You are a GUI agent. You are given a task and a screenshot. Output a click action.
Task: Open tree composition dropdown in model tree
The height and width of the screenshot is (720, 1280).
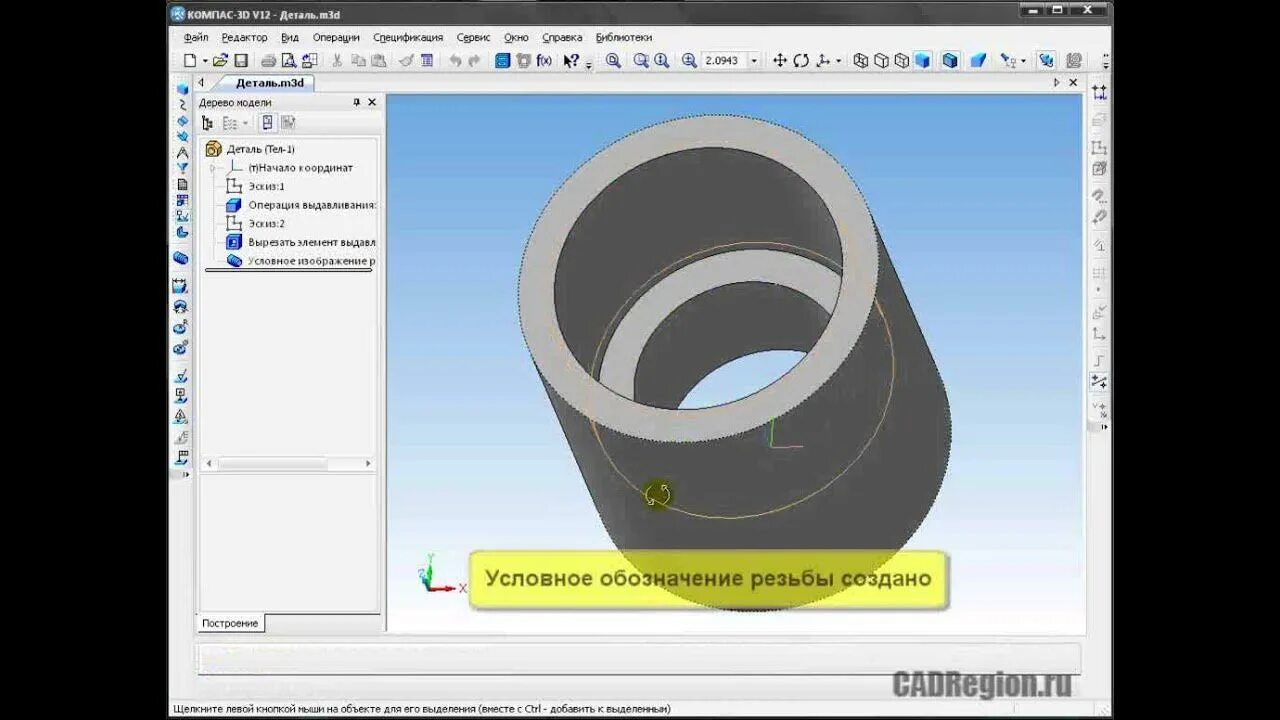coord(245,123)
